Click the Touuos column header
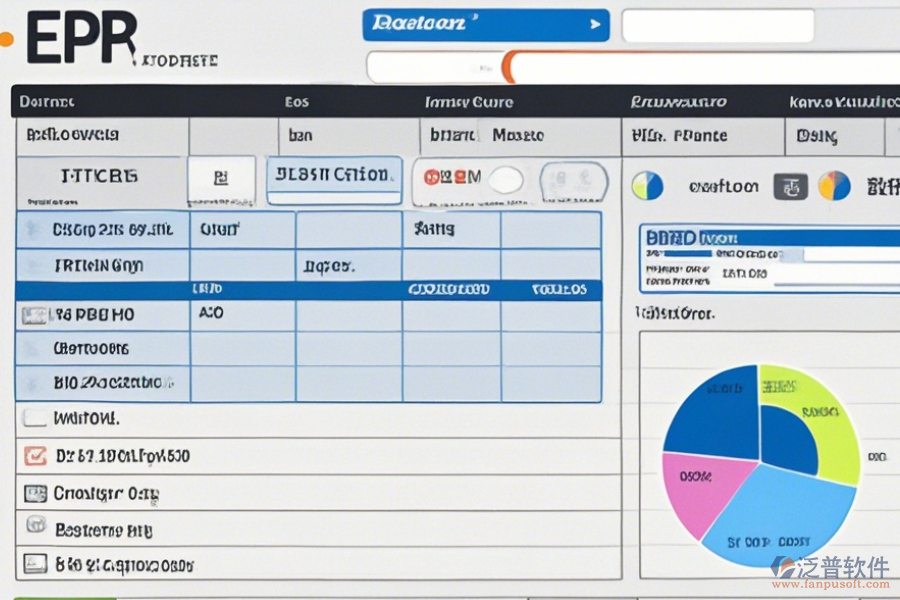Image resolution: width=900 pixels, height=600 pixels. click(559, 289)
